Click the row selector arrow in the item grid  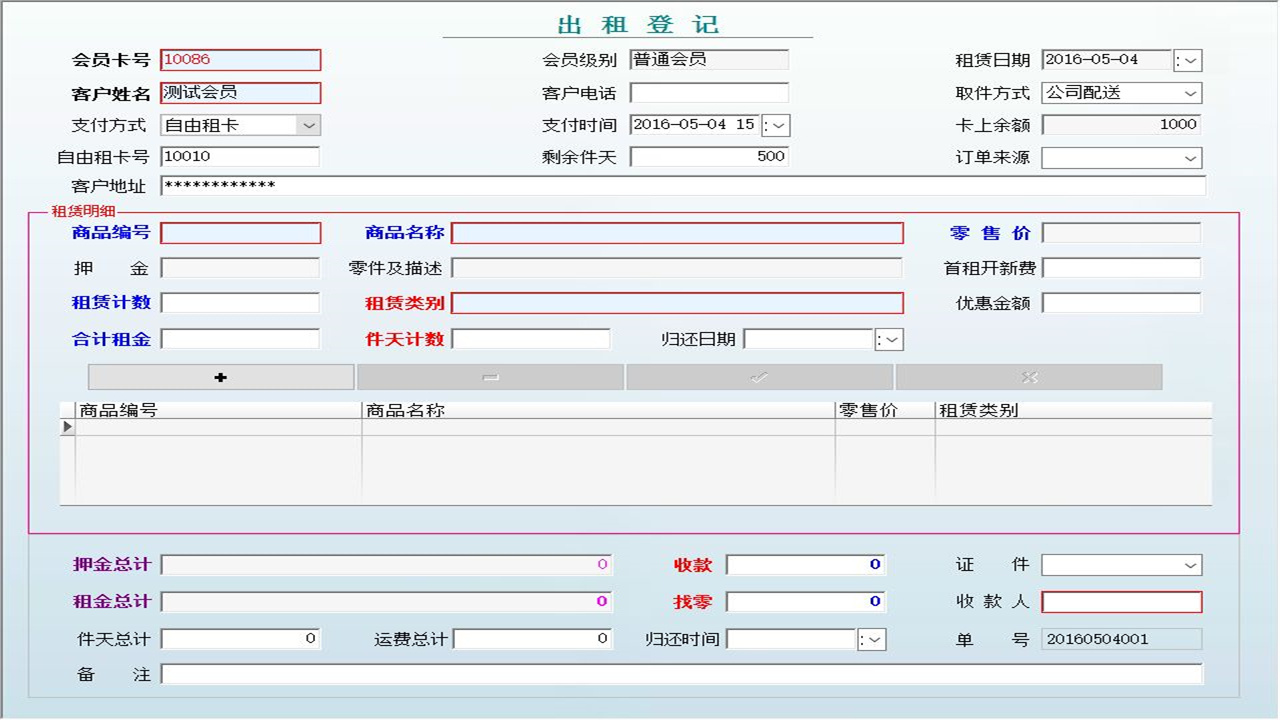65,426
